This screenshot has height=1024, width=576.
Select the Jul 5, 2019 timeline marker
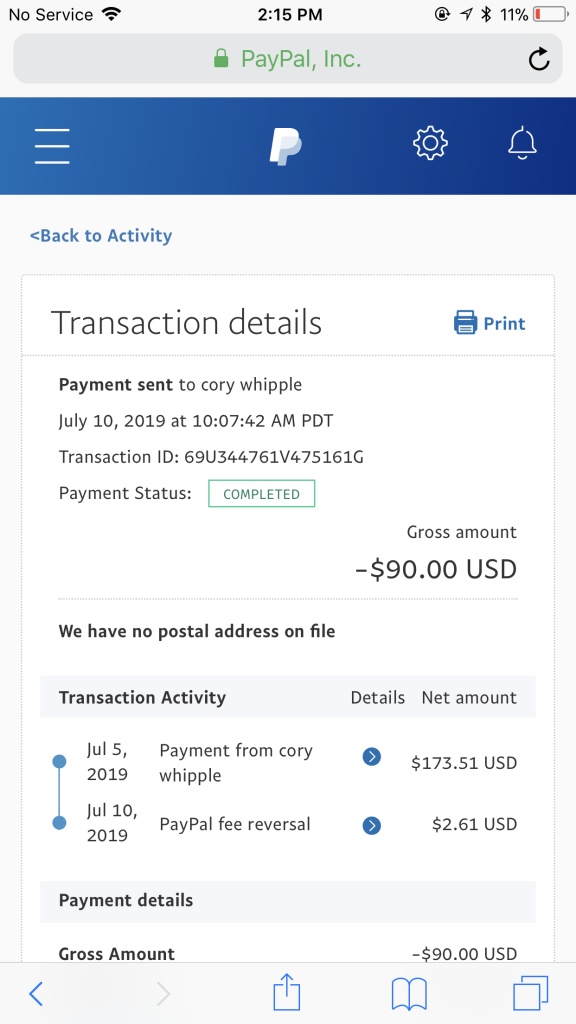(x=59, y=761)
